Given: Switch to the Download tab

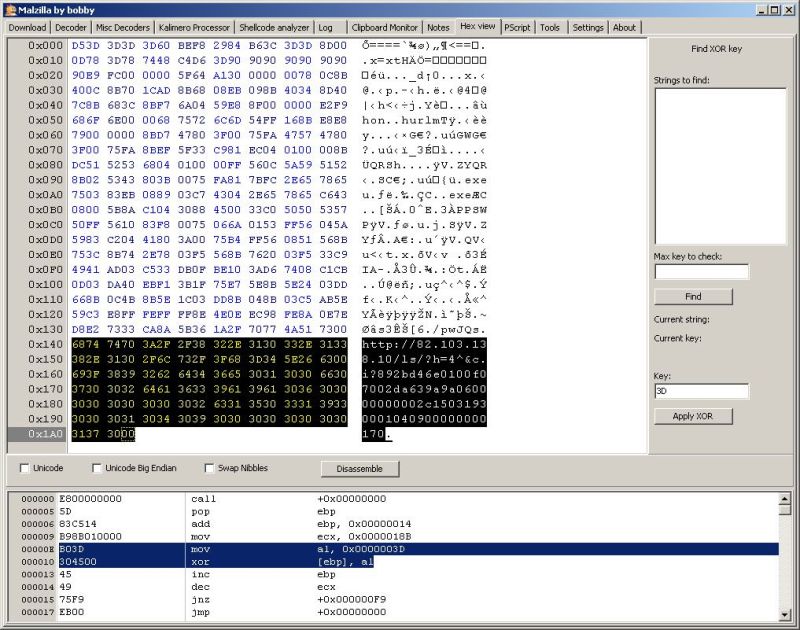Looking at the screenshot, I should pos(25,27).
